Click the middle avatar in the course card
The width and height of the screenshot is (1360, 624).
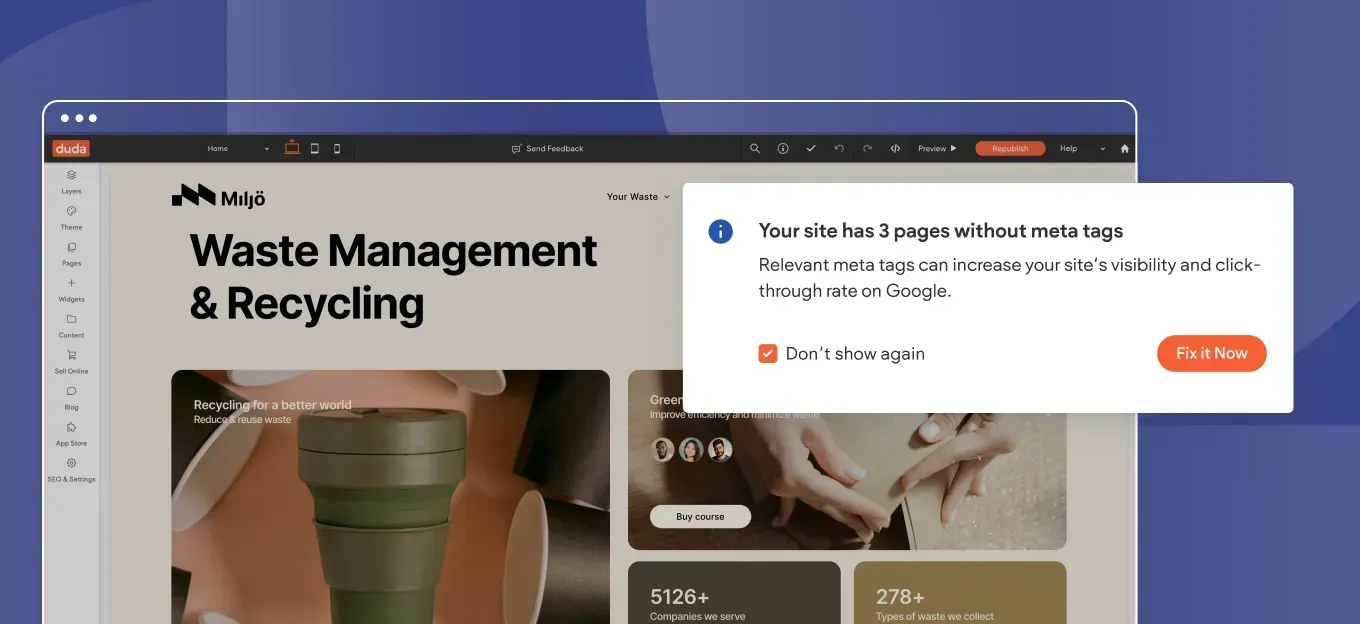(691, 450)
